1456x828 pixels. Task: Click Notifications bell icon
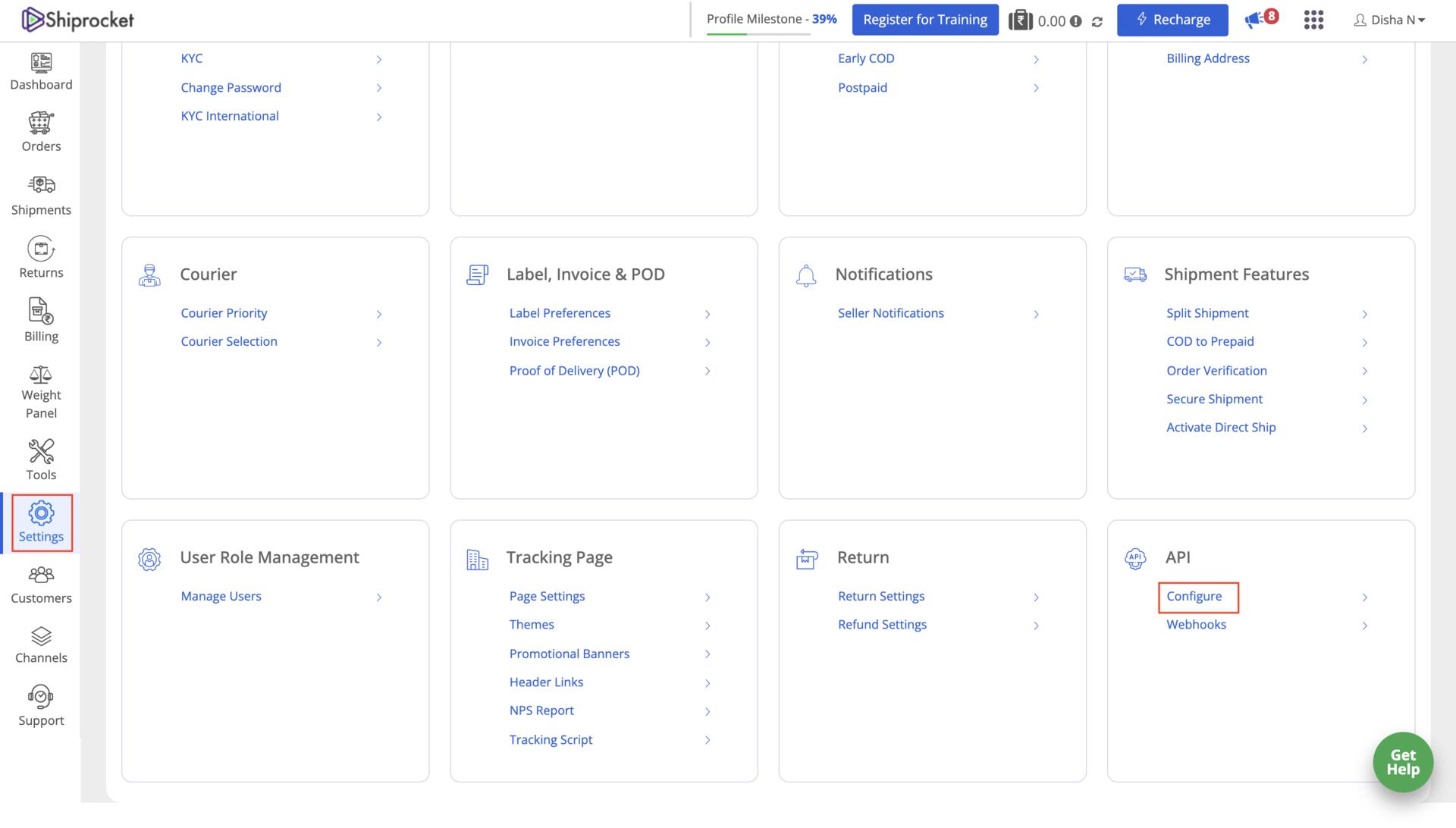click(x=806, y=275)
